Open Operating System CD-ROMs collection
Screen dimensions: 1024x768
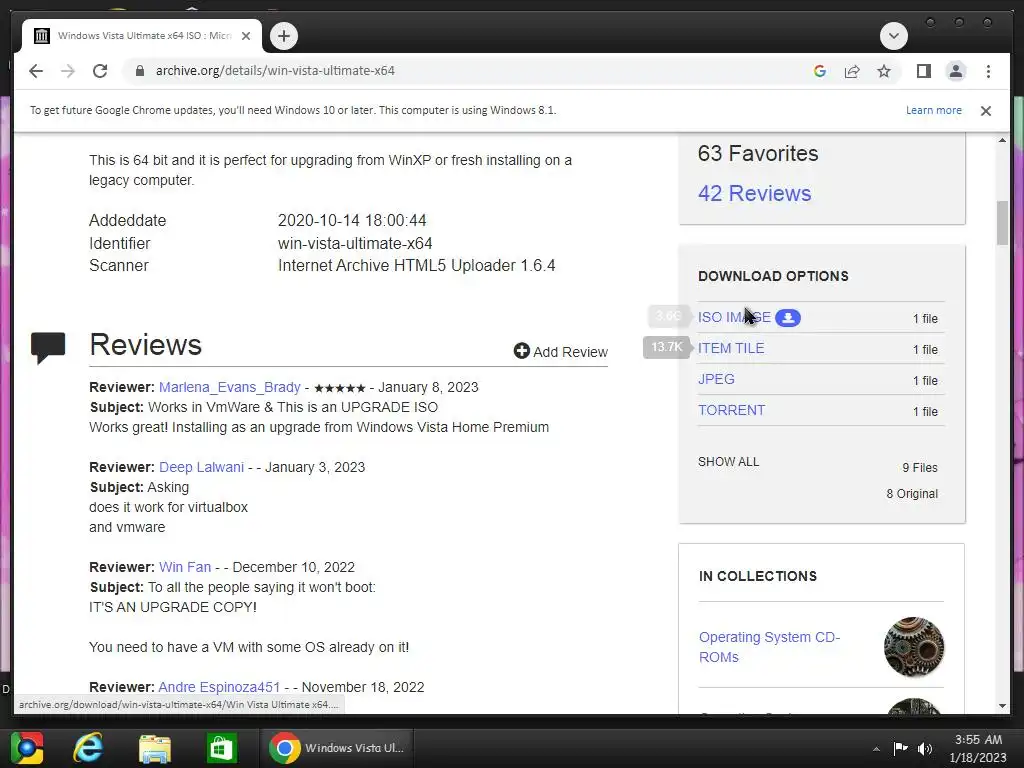(x=769, y=647)
